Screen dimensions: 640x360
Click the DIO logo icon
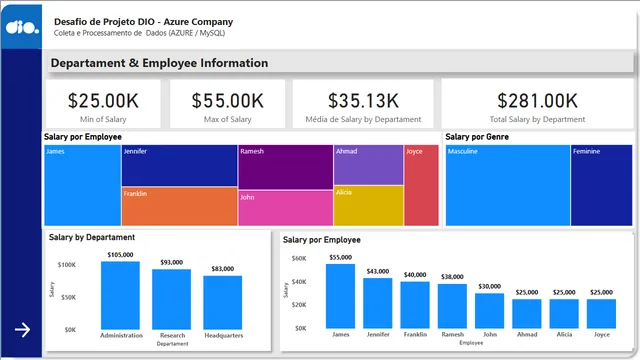[x=22, y=27]
